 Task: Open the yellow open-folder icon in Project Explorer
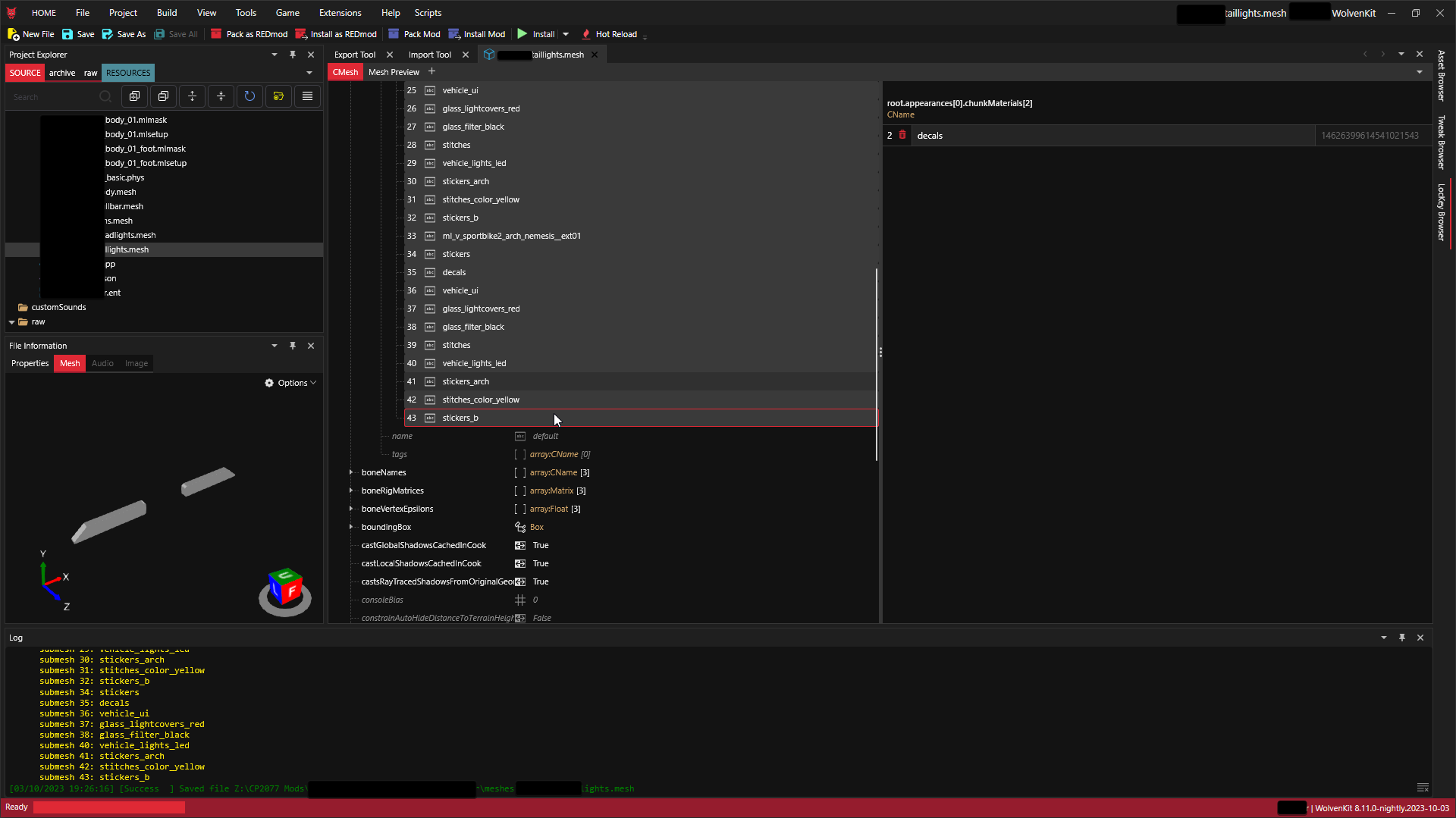[x=278, y=96]
